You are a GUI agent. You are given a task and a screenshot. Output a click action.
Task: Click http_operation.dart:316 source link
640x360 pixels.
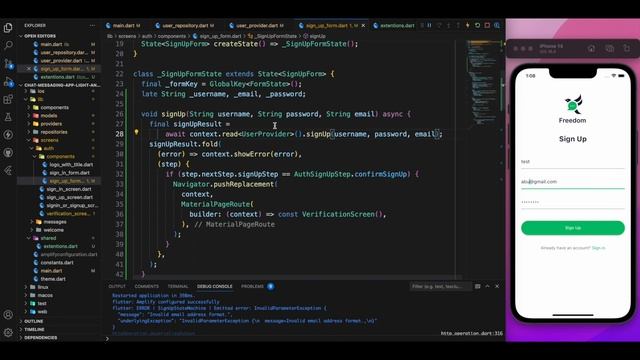click(x=471, y=333)
